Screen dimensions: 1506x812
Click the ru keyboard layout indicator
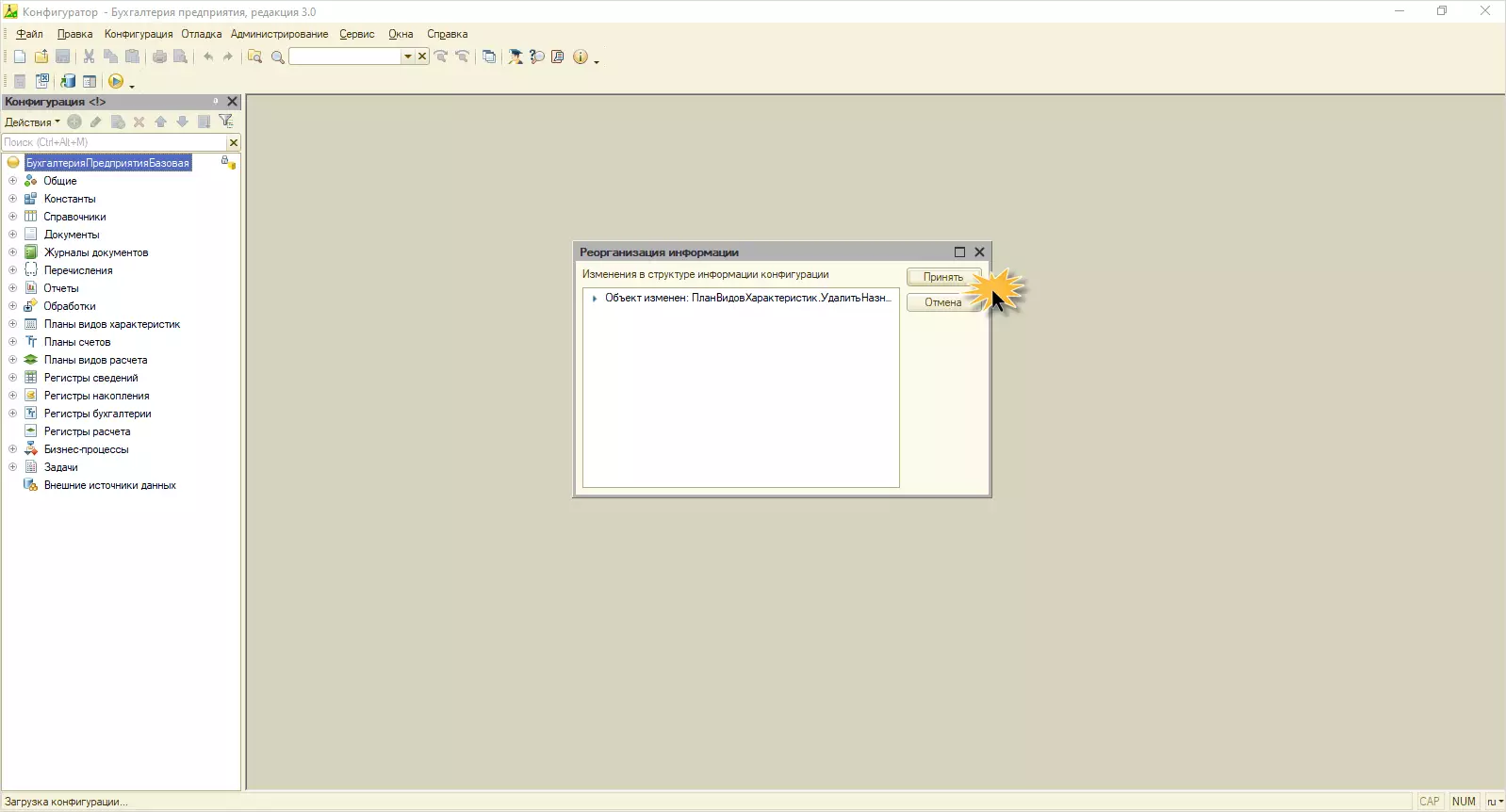tap(1495, 802)
